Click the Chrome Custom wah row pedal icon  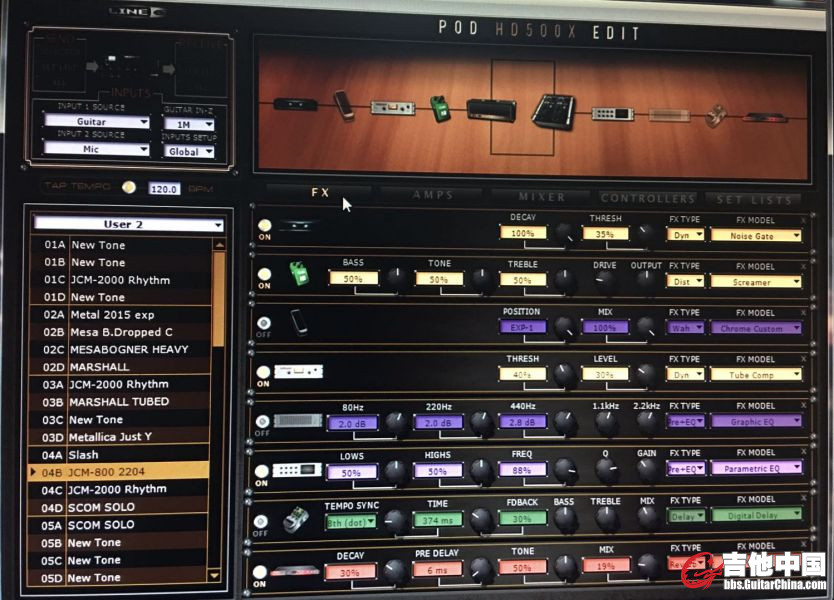click(x=299, y=322)
